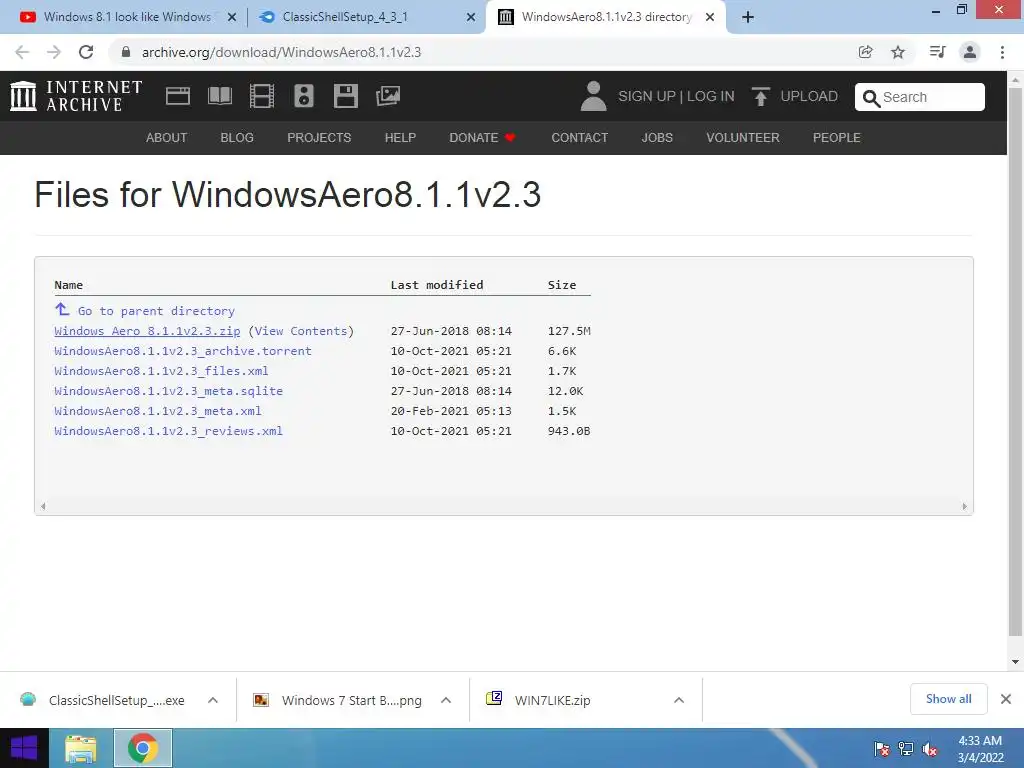Viewport: 1024px width, 768px height.
Task: Open the media control icon in toolbar
Action: 937,52
